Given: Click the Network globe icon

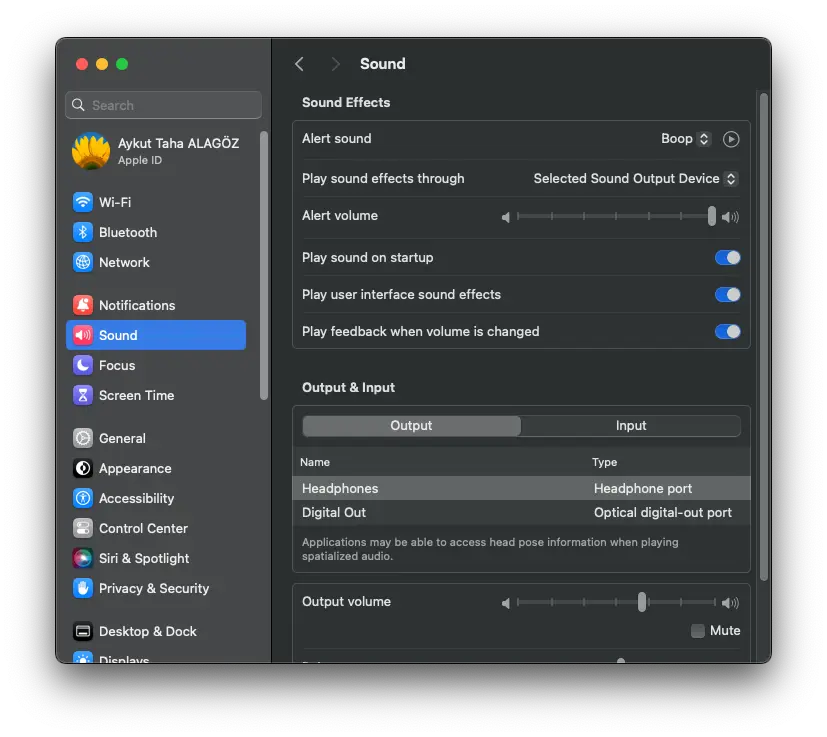Looking at the screenshot, I should [x=83, y=262].
